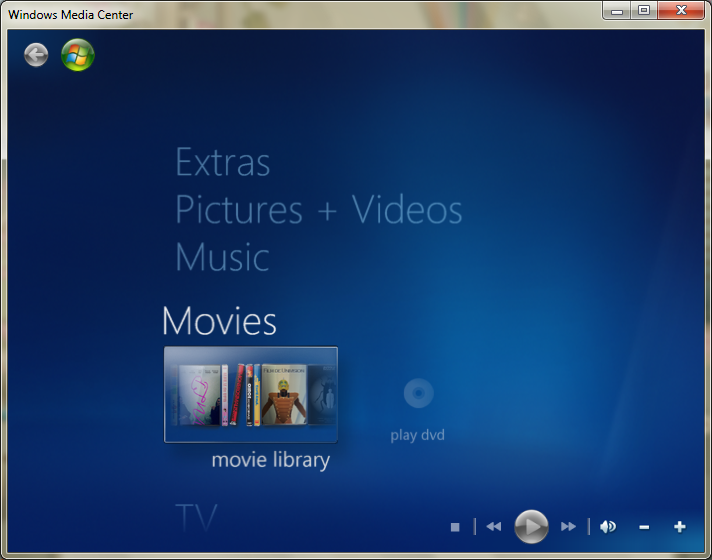Minimize the Windows Media Center window
Image resolution: width=712 pixels, height=560 pixels.
(x=617, y=11)
